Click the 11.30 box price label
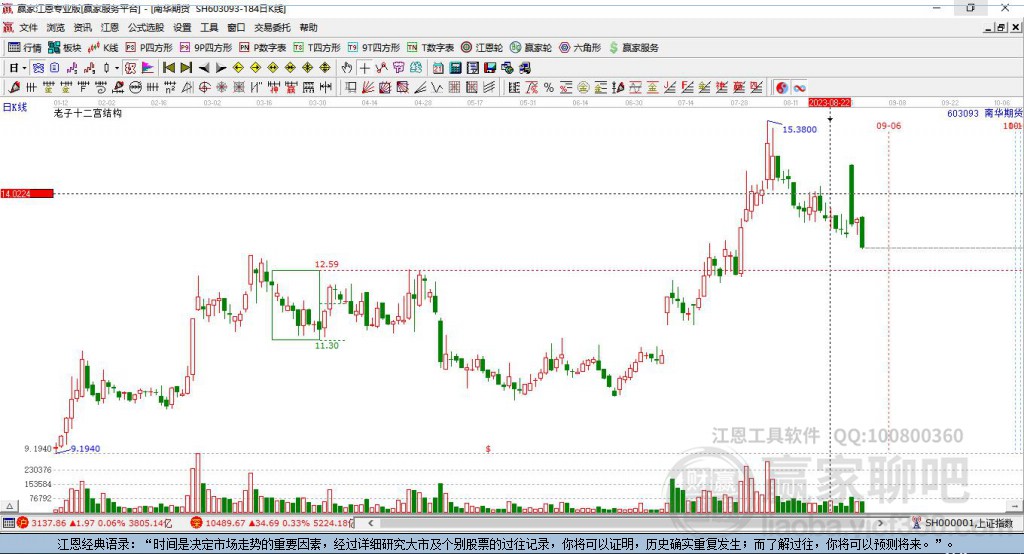Viewport: 1024px width, 554px height. click(327, 345)
